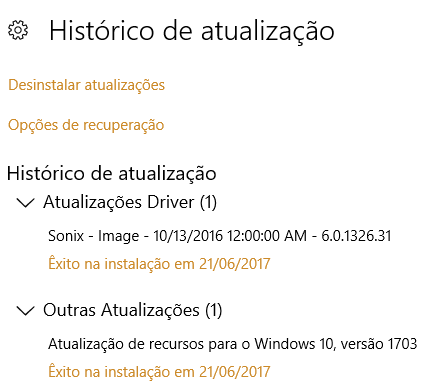Open the Desinstalar atualizações link

pyautogui.click(x=86, y=85)
